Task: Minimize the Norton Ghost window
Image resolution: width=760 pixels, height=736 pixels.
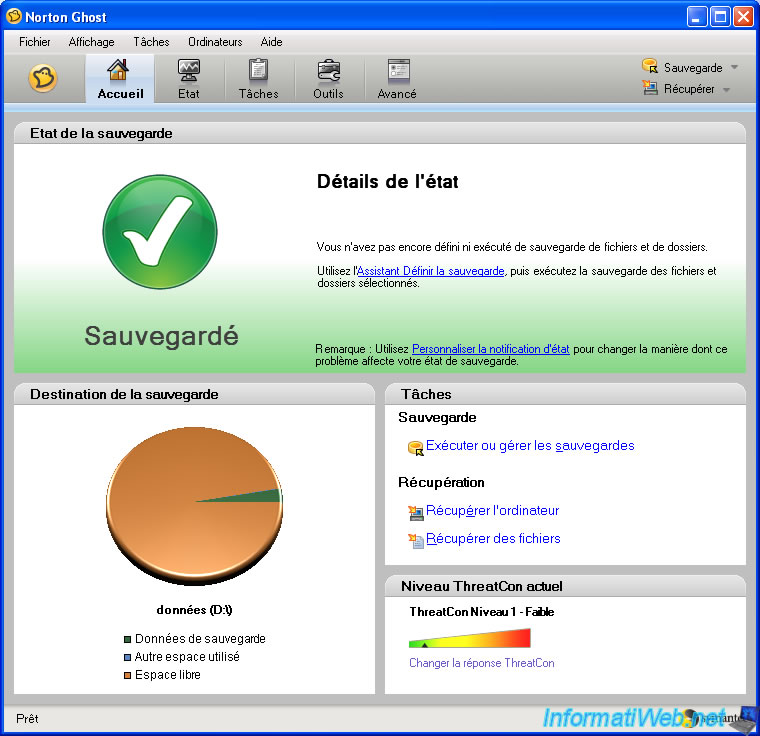Action: point(697,17)
